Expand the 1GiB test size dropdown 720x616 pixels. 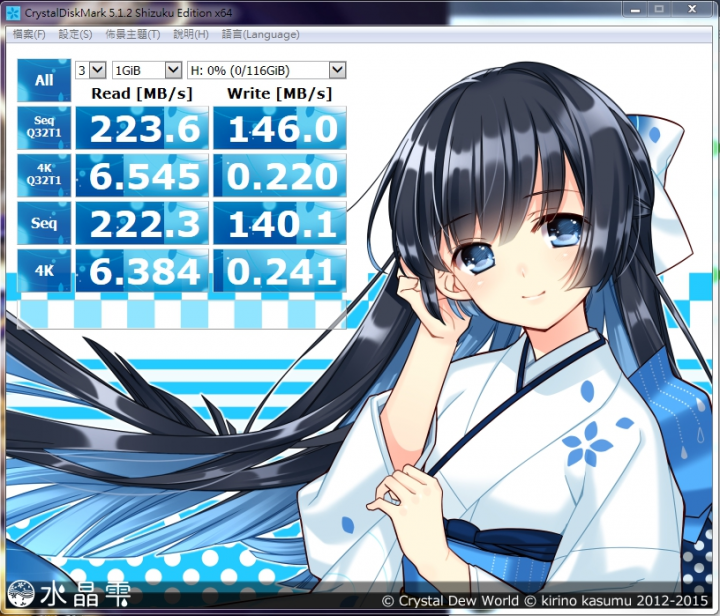click(147, 70)
